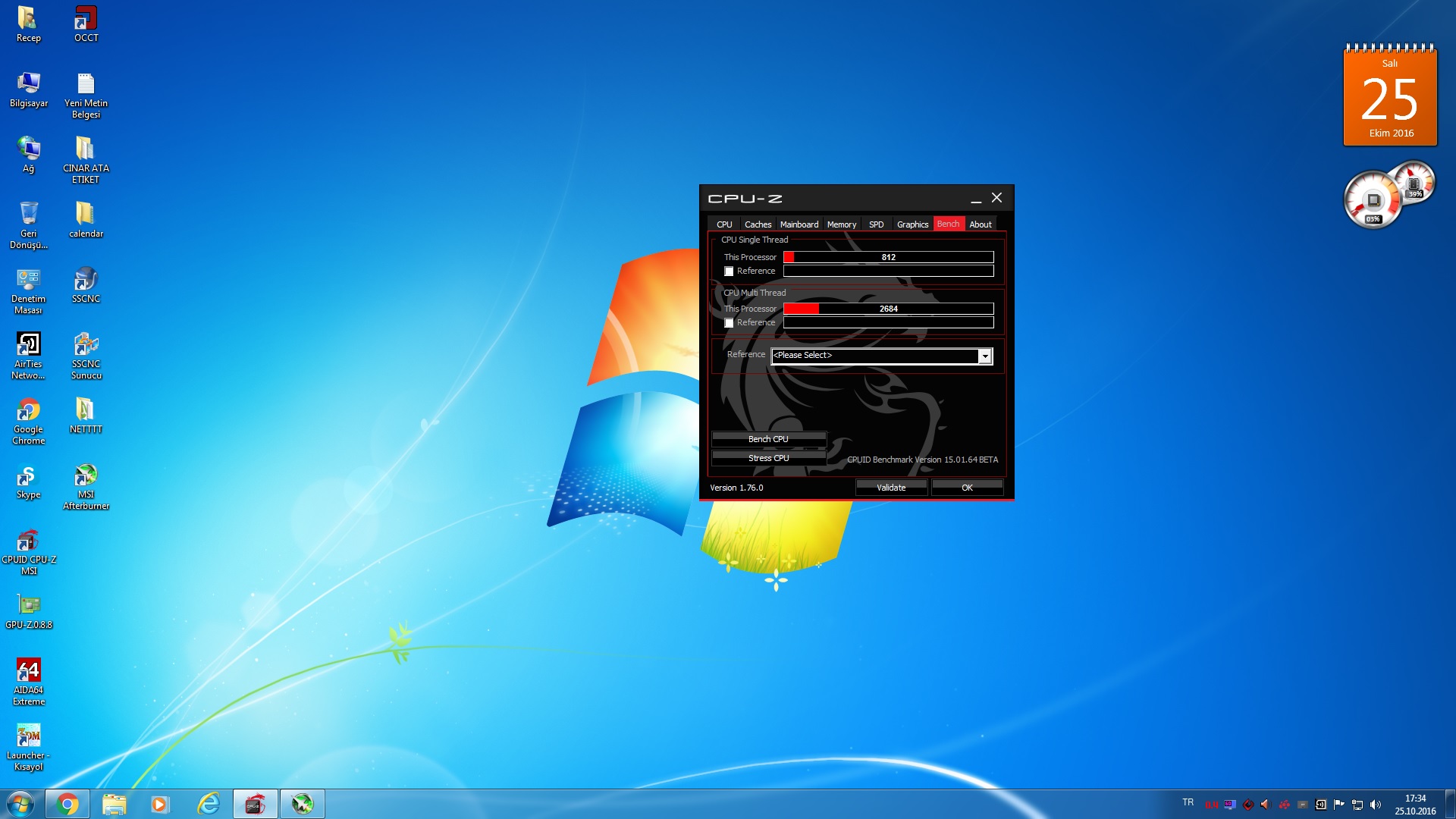Launch MSI Afterburner shortcut
Viewport: 1456px width, 819px height.
pos(86,487)
